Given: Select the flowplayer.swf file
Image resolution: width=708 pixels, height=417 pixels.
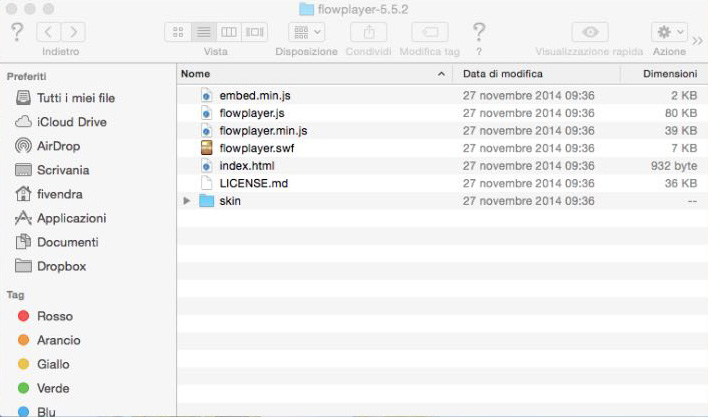Looking at the screenshot, I should point(255,148).
